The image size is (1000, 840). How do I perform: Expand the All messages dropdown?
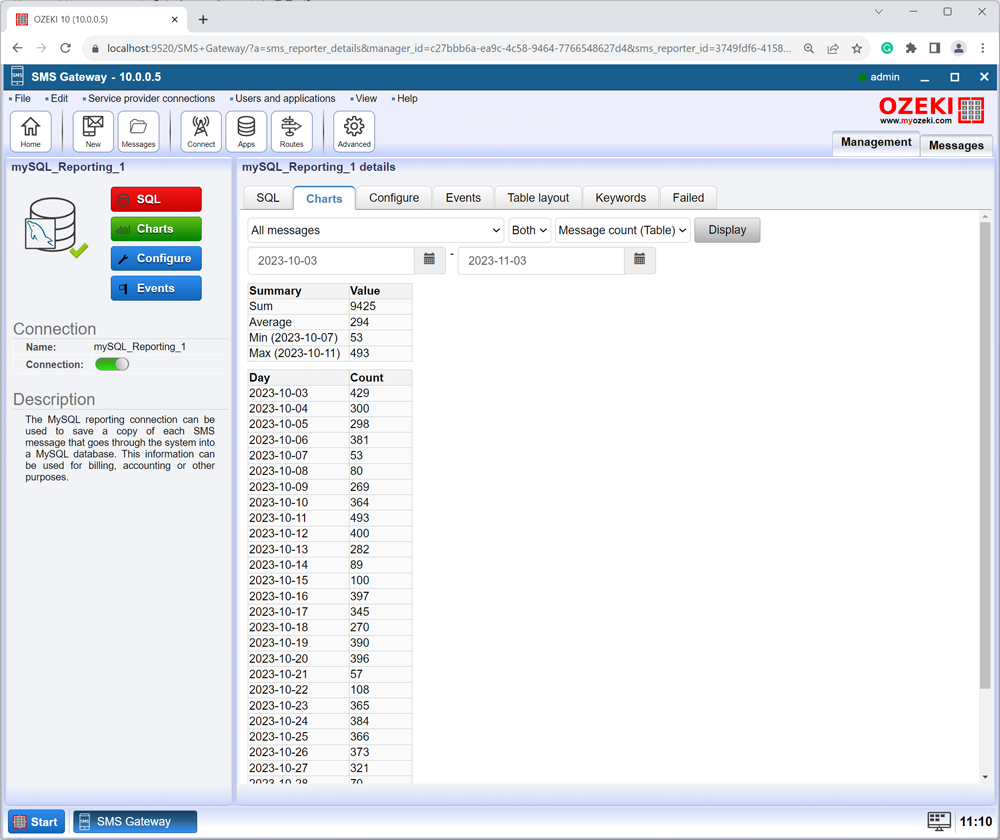coord(376,230)
